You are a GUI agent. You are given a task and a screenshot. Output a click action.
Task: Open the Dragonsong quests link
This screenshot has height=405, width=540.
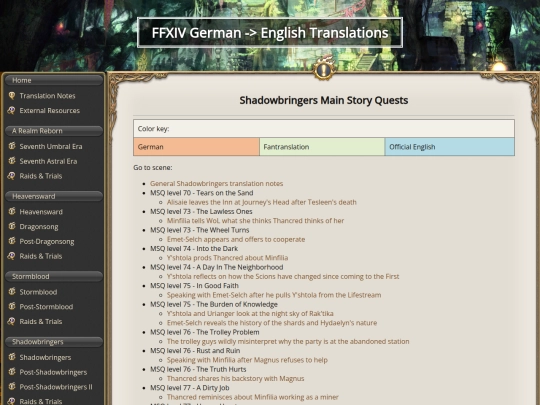coord(39,227)
